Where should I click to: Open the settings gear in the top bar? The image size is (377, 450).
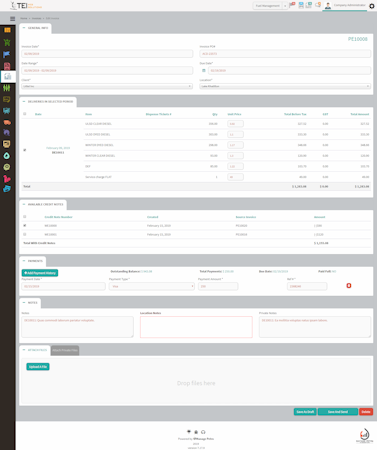click(372, 6)
